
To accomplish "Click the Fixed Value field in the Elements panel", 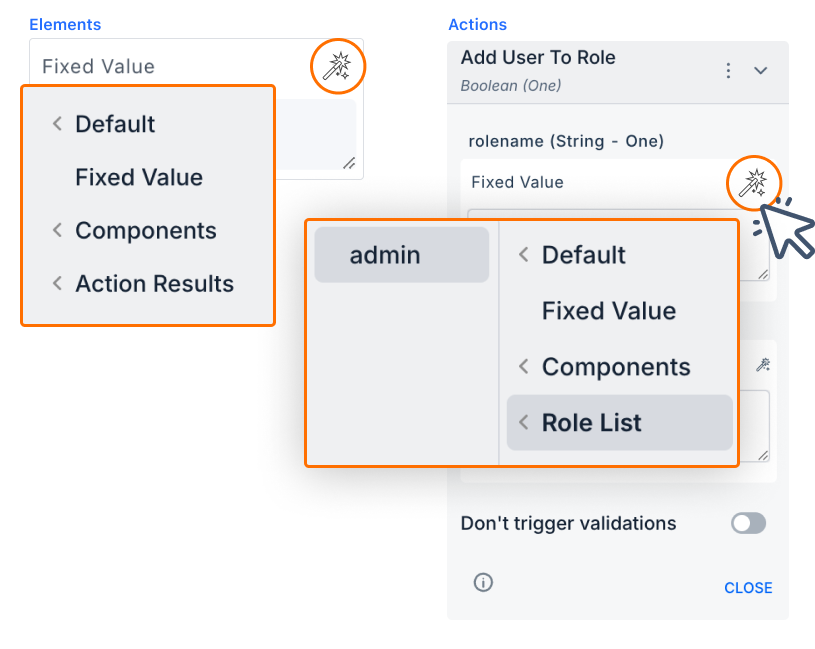I will [x=170, y=67].
